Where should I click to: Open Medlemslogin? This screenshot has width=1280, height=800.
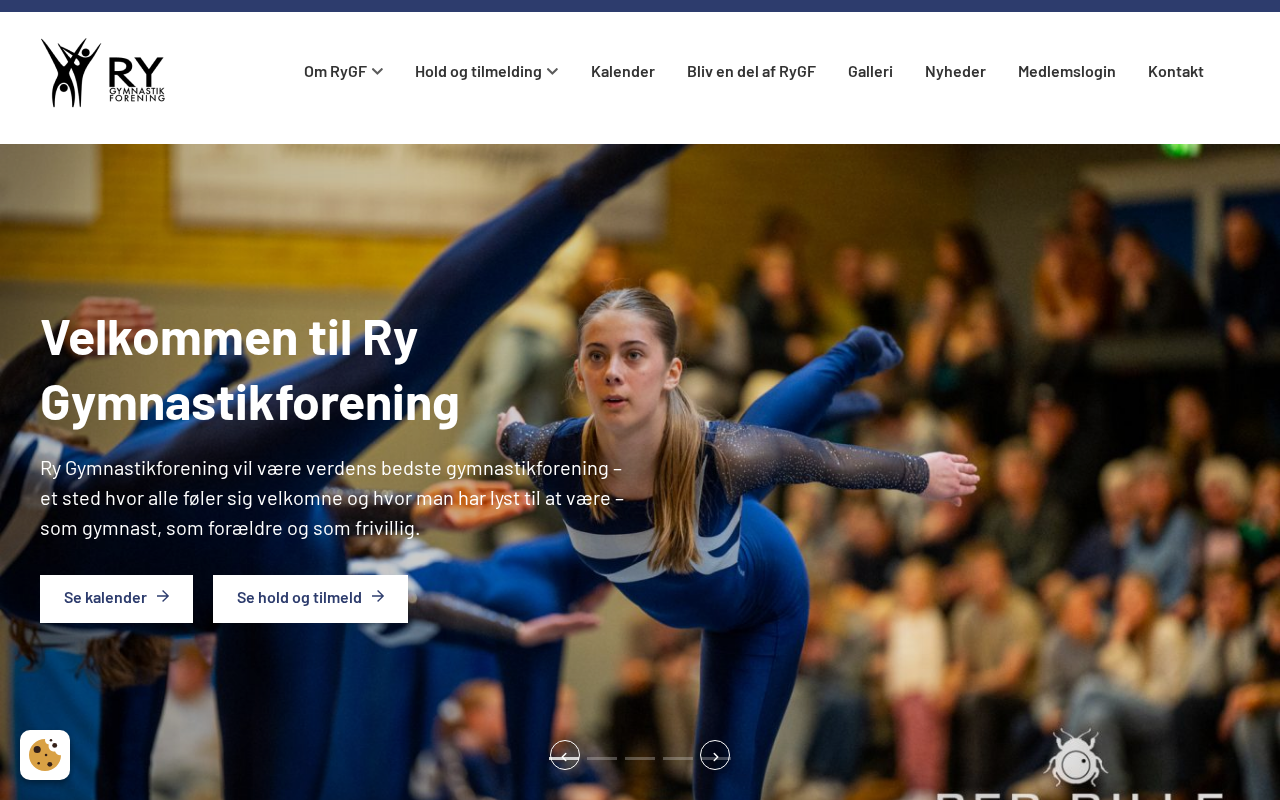tap(1067, 71)
